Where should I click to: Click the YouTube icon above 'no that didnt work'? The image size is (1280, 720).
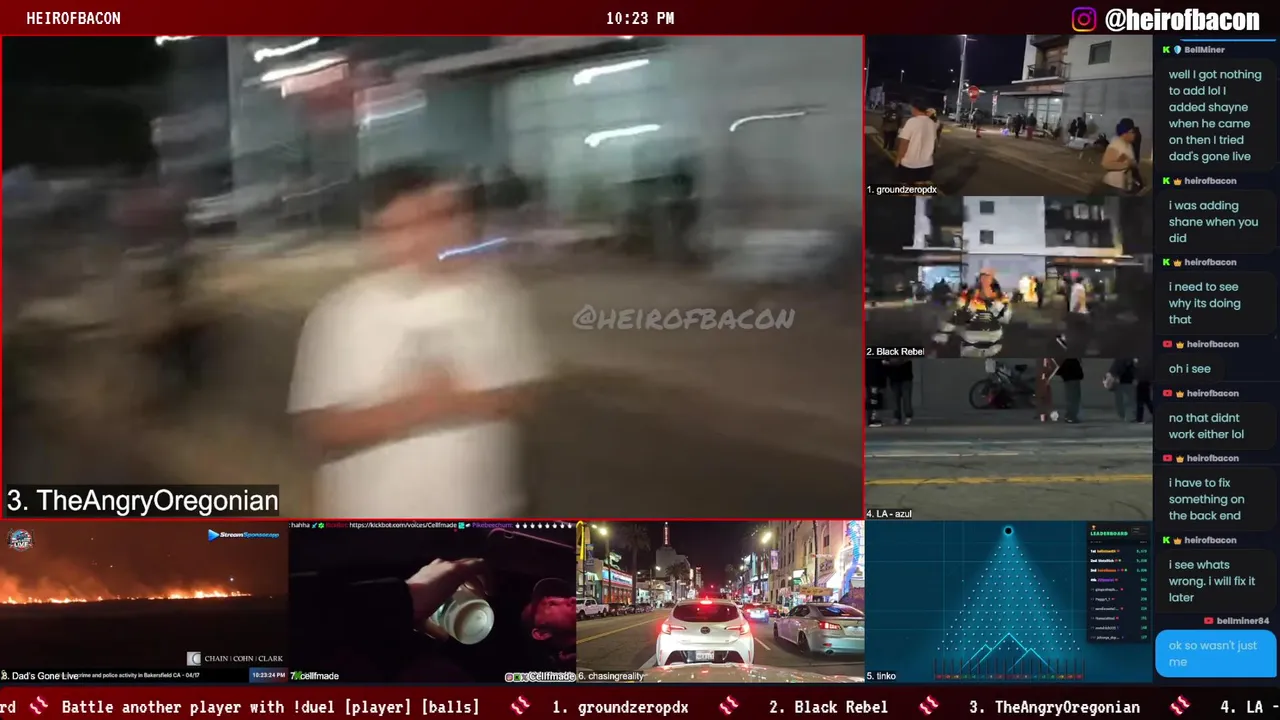point(1166,393)
